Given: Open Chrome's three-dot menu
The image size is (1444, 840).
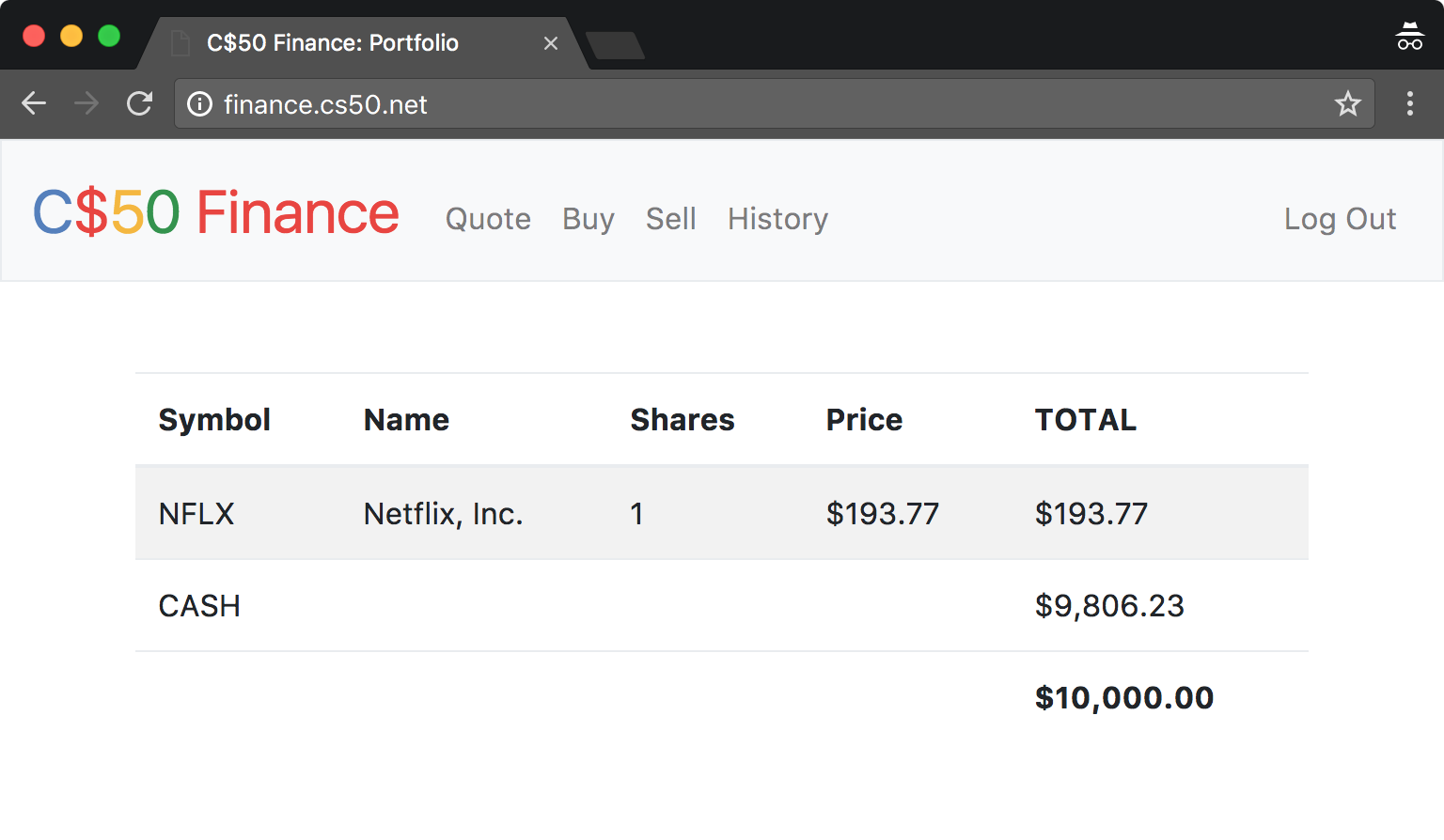Looking at the screenshot, I should 1410,103.
